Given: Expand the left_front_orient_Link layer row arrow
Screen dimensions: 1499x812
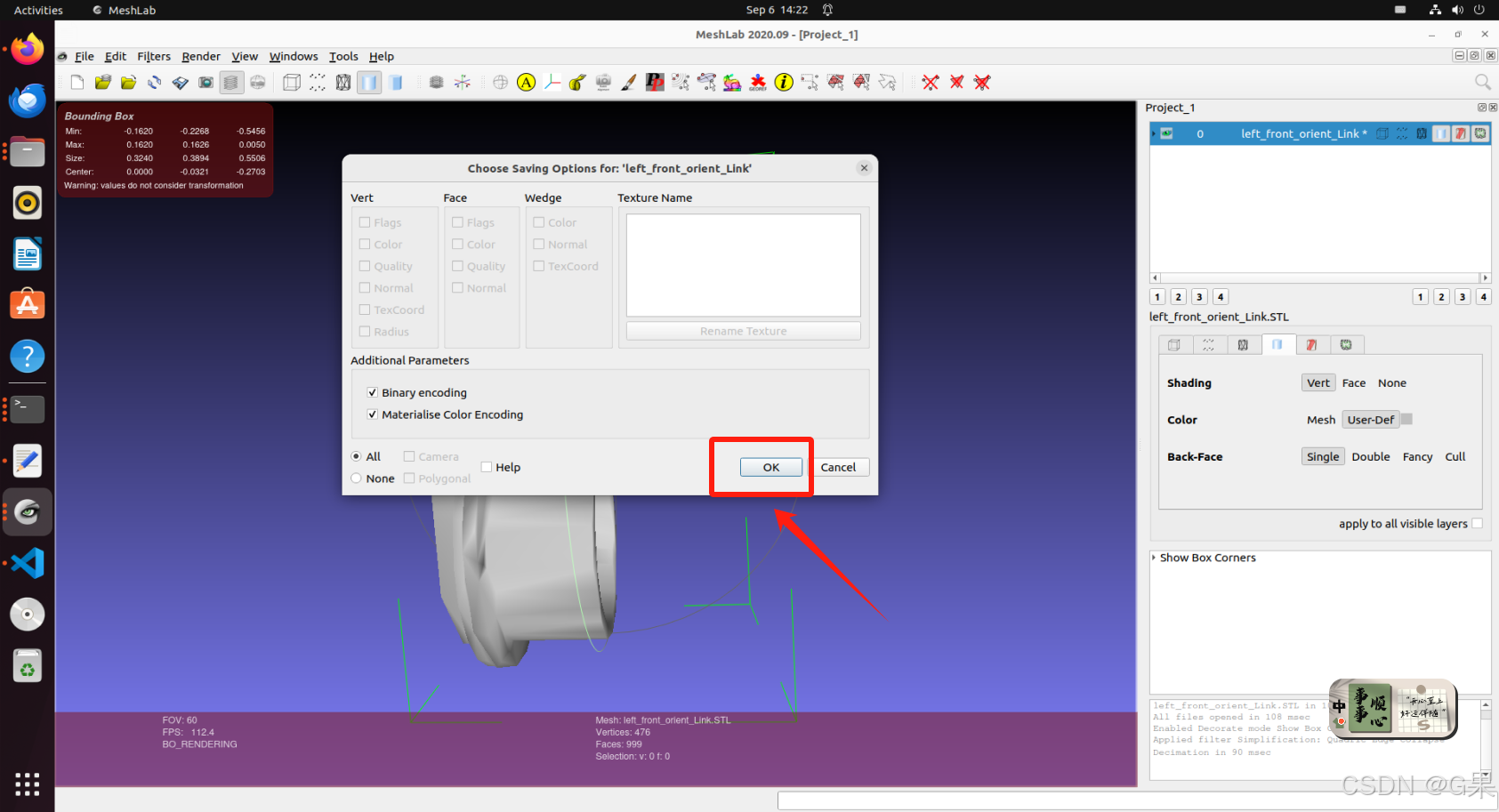Looking at the screenshot, I should [x=1154, y=134].
